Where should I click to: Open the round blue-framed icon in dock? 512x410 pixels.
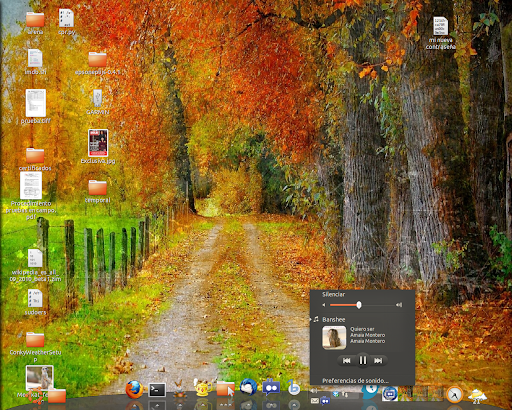click(389, 394)
